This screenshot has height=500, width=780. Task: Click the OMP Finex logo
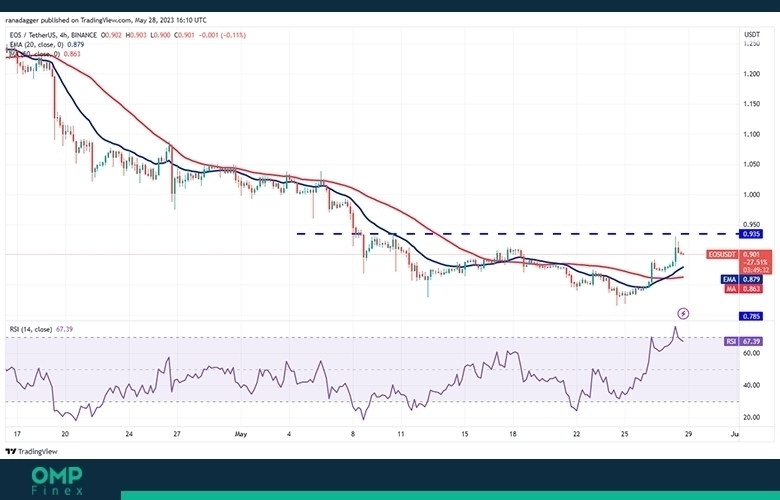point(57,481)
